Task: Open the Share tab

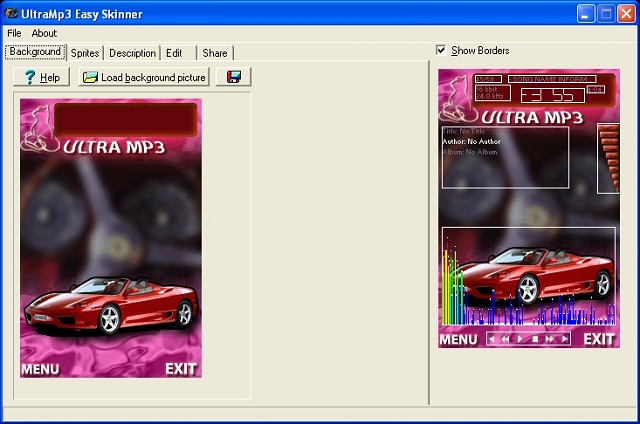Action: pos(215,53)
